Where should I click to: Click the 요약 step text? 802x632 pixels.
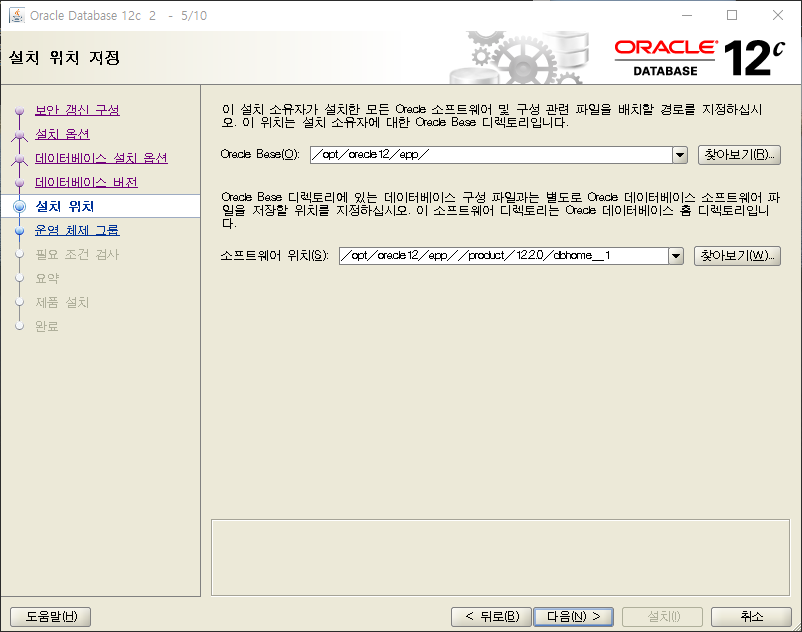47,278
